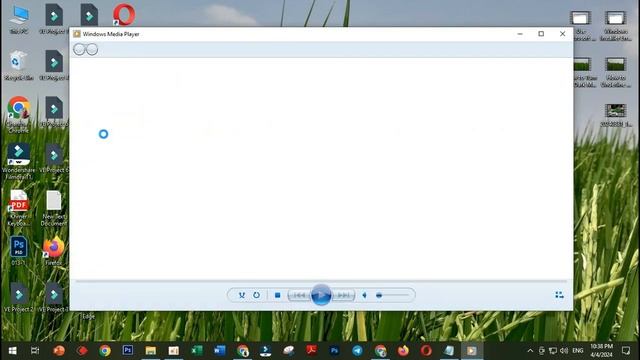Select the Opera desktop shortcut
The image size is (640, 360).
pos(124,16)
